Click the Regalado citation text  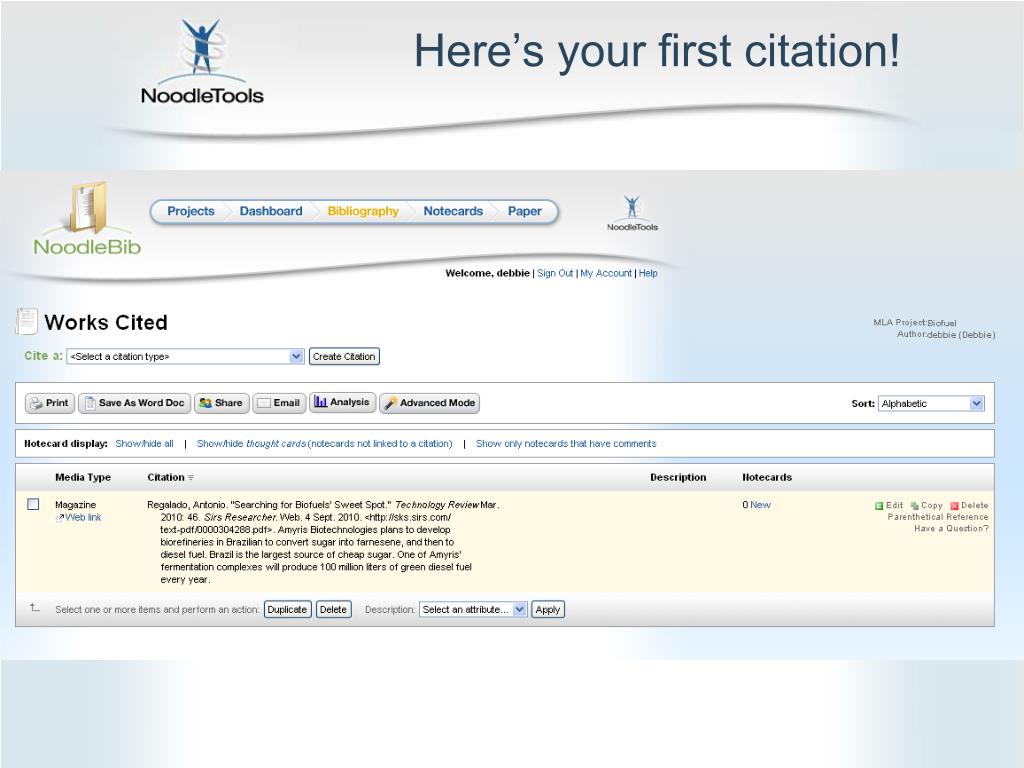[x=323, y=542]
